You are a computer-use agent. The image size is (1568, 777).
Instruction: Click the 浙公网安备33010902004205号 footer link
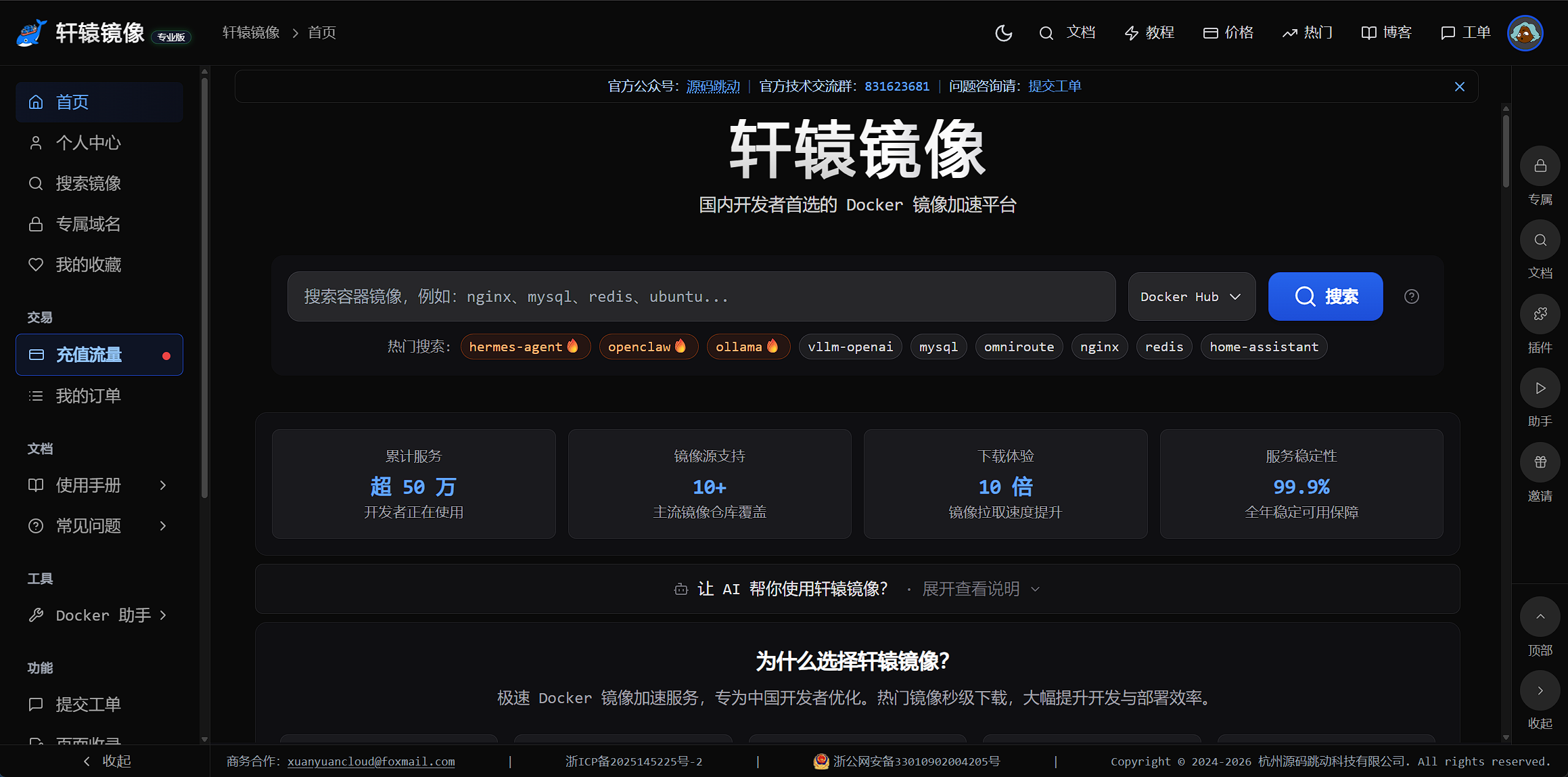pos(907,761)
